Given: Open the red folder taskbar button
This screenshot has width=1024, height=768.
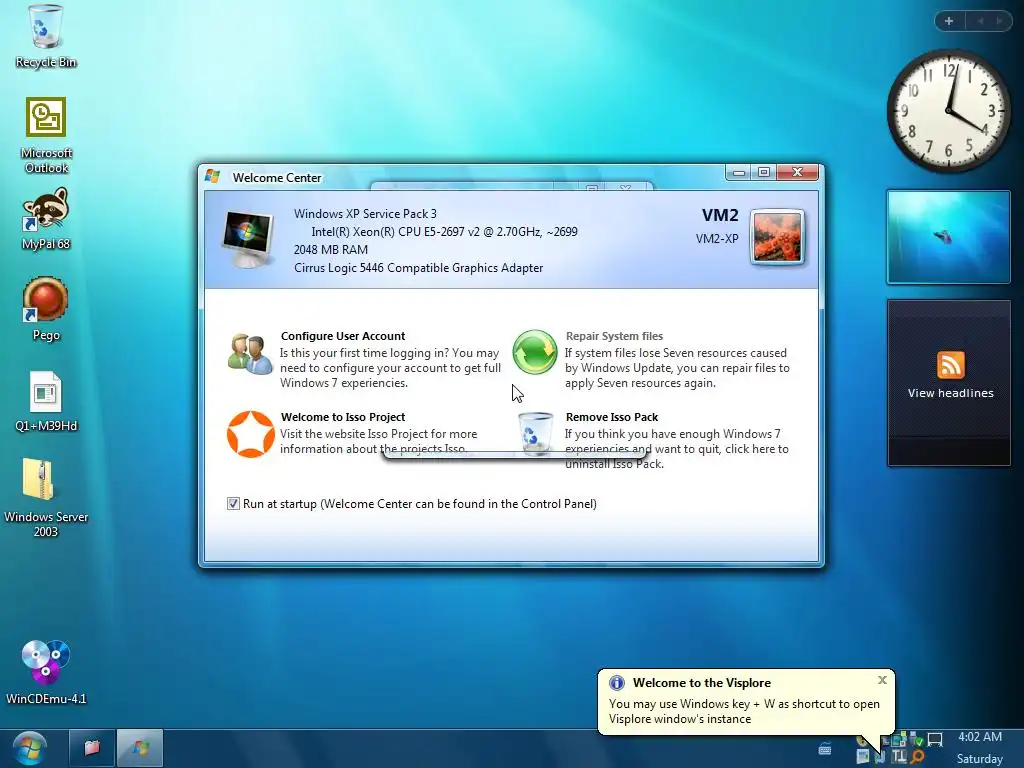Looking at the screenshot, I should [91, 748].
